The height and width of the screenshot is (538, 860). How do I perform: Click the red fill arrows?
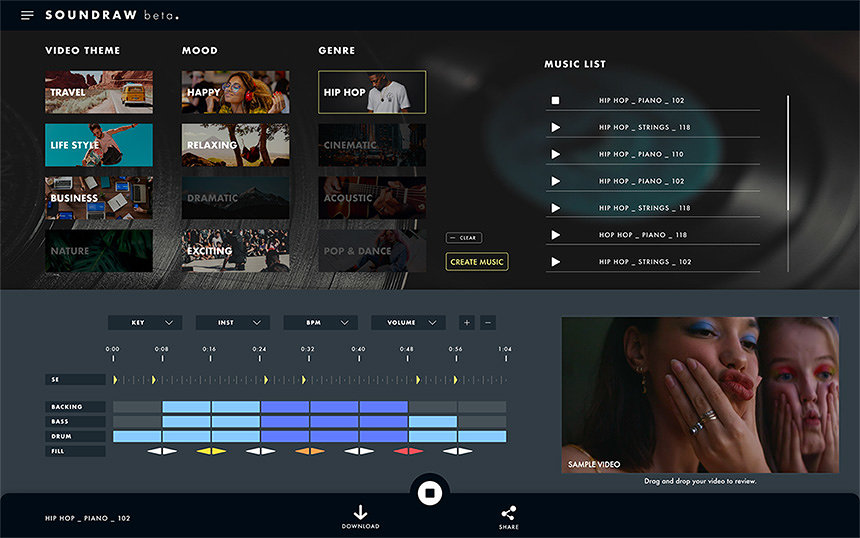coord(408,451)
